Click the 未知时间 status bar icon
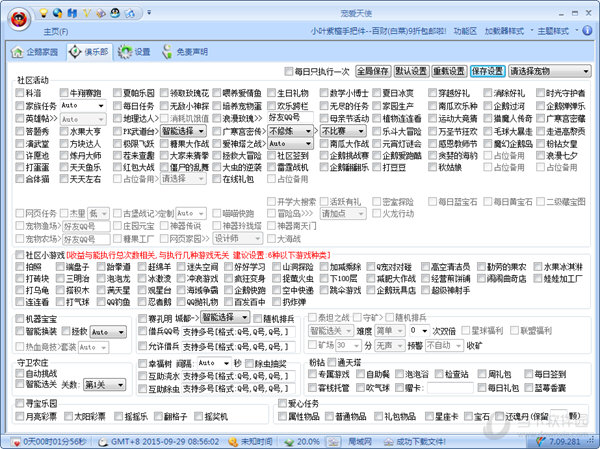 [x=233, y=442]
